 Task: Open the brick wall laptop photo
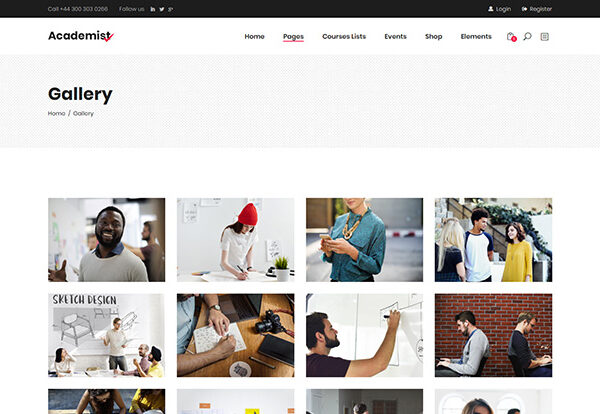tap(494, 336)
